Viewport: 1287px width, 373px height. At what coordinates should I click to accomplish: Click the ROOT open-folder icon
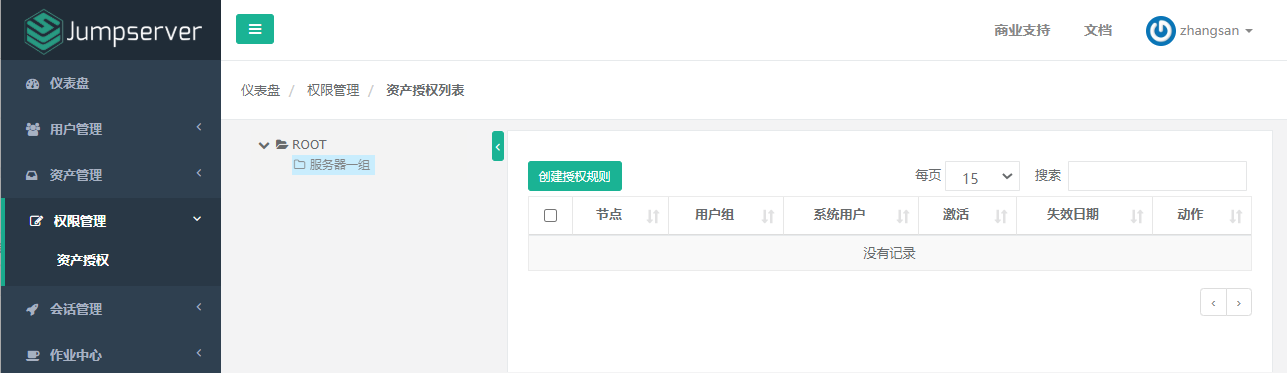[x=282, y=145]
